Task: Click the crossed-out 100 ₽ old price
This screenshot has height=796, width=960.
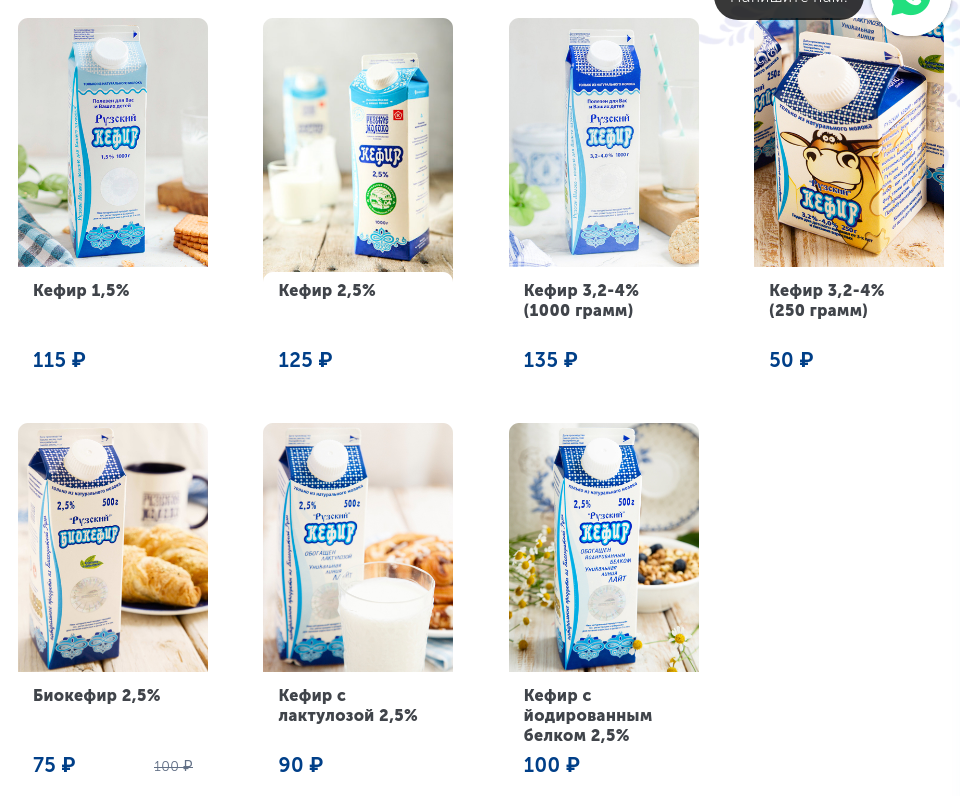Action: click(173, 766)
